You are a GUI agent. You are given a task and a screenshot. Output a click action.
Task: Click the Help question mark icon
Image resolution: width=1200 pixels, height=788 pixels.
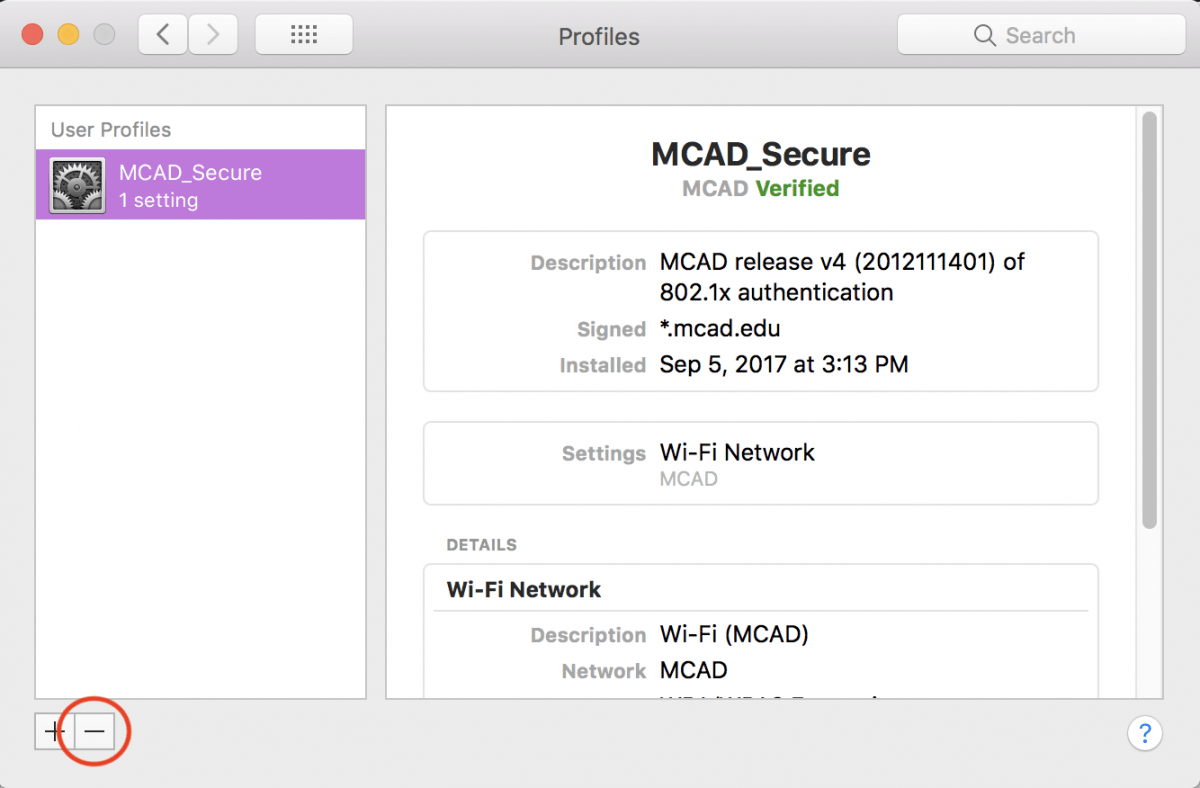[1145, 733]
